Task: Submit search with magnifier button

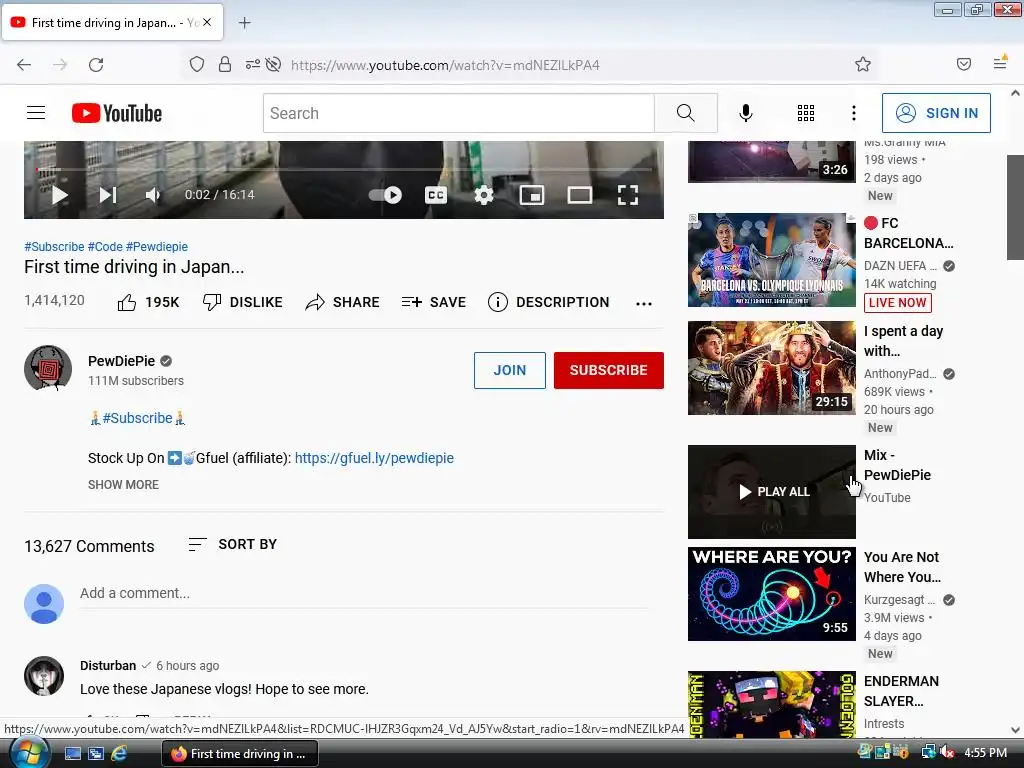Action: pyautogui.click(x=686, y=113)
